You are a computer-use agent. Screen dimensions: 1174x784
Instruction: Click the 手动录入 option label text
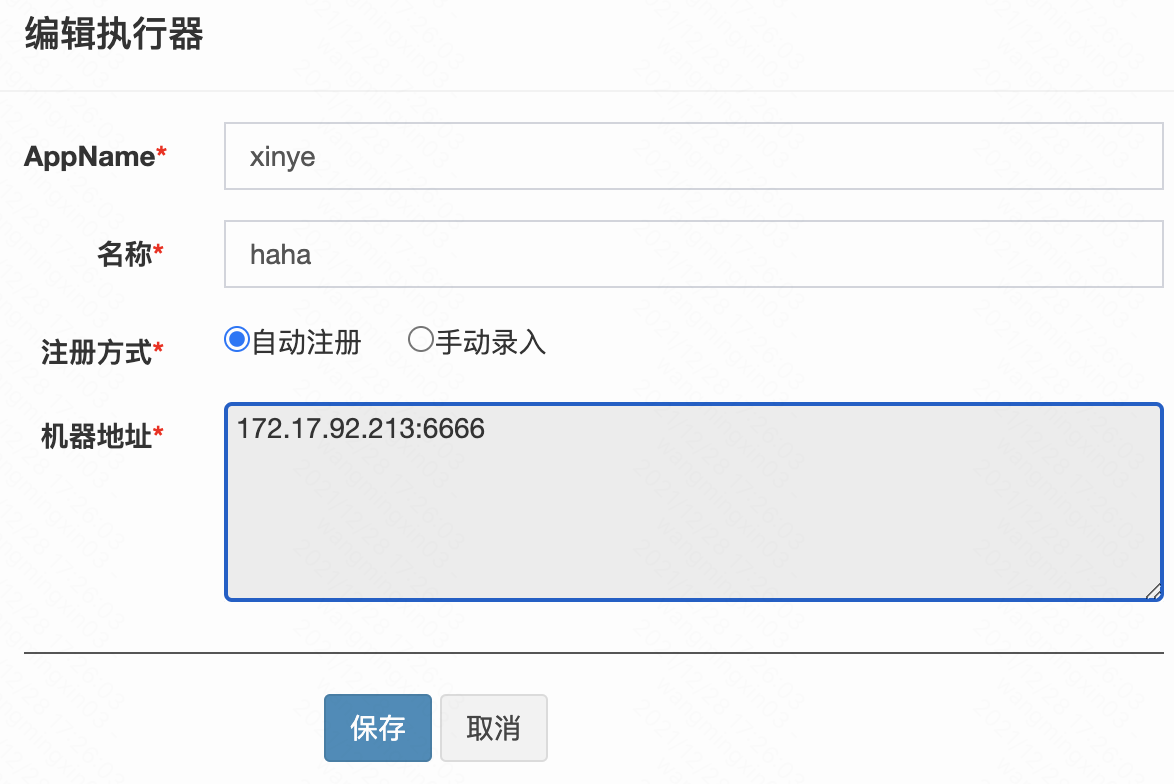[491, 343]
